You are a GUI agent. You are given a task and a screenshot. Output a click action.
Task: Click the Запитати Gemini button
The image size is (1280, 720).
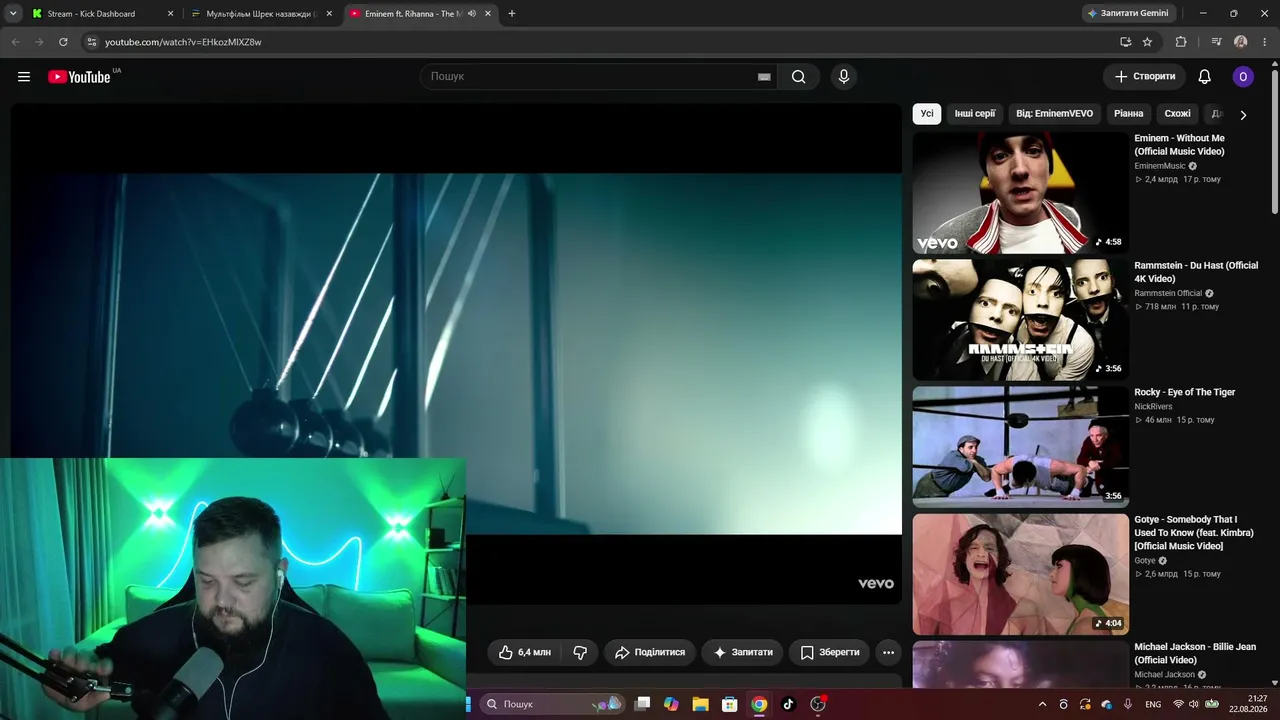click(x=1127, y=13)
